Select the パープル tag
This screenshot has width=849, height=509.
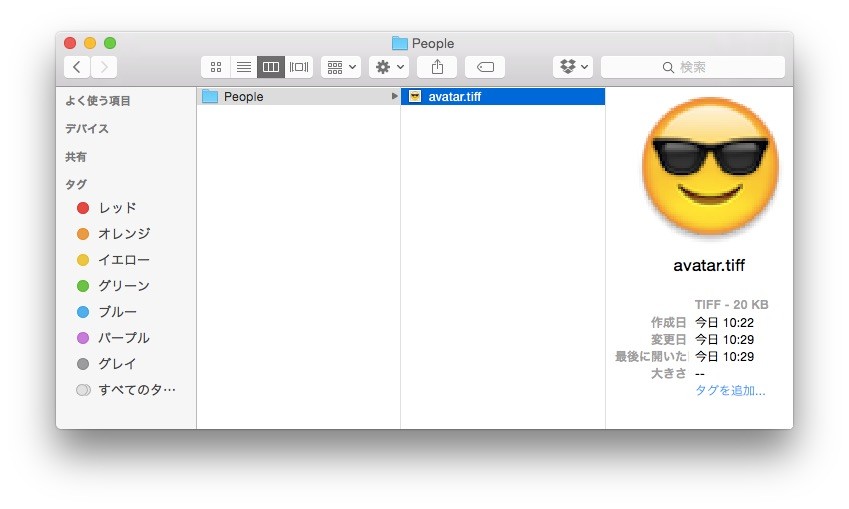[126, 338]
